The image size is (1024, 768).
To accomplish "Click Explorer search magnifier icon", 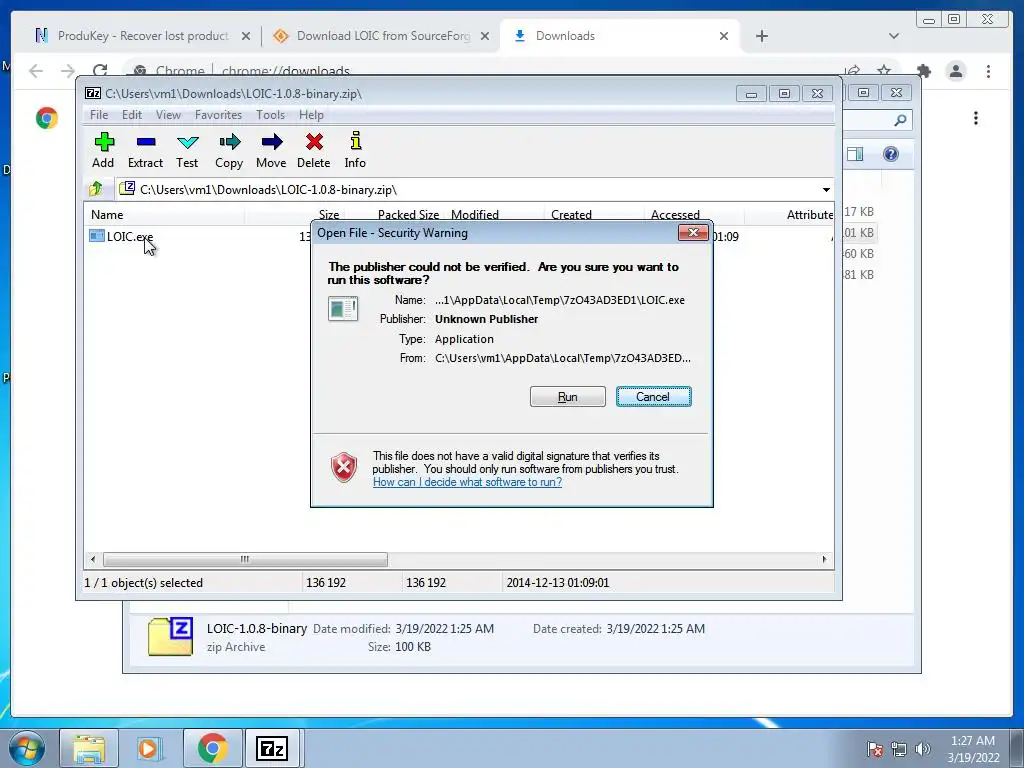I will coord(900,120).
